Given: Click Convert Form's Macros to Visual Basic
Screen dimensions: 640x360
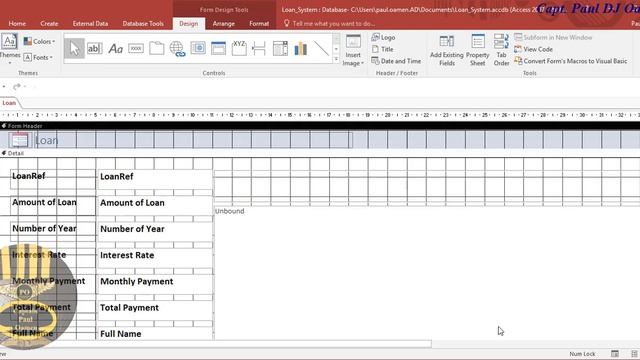Looking at the screenshot, I should [x=571, y=61].
